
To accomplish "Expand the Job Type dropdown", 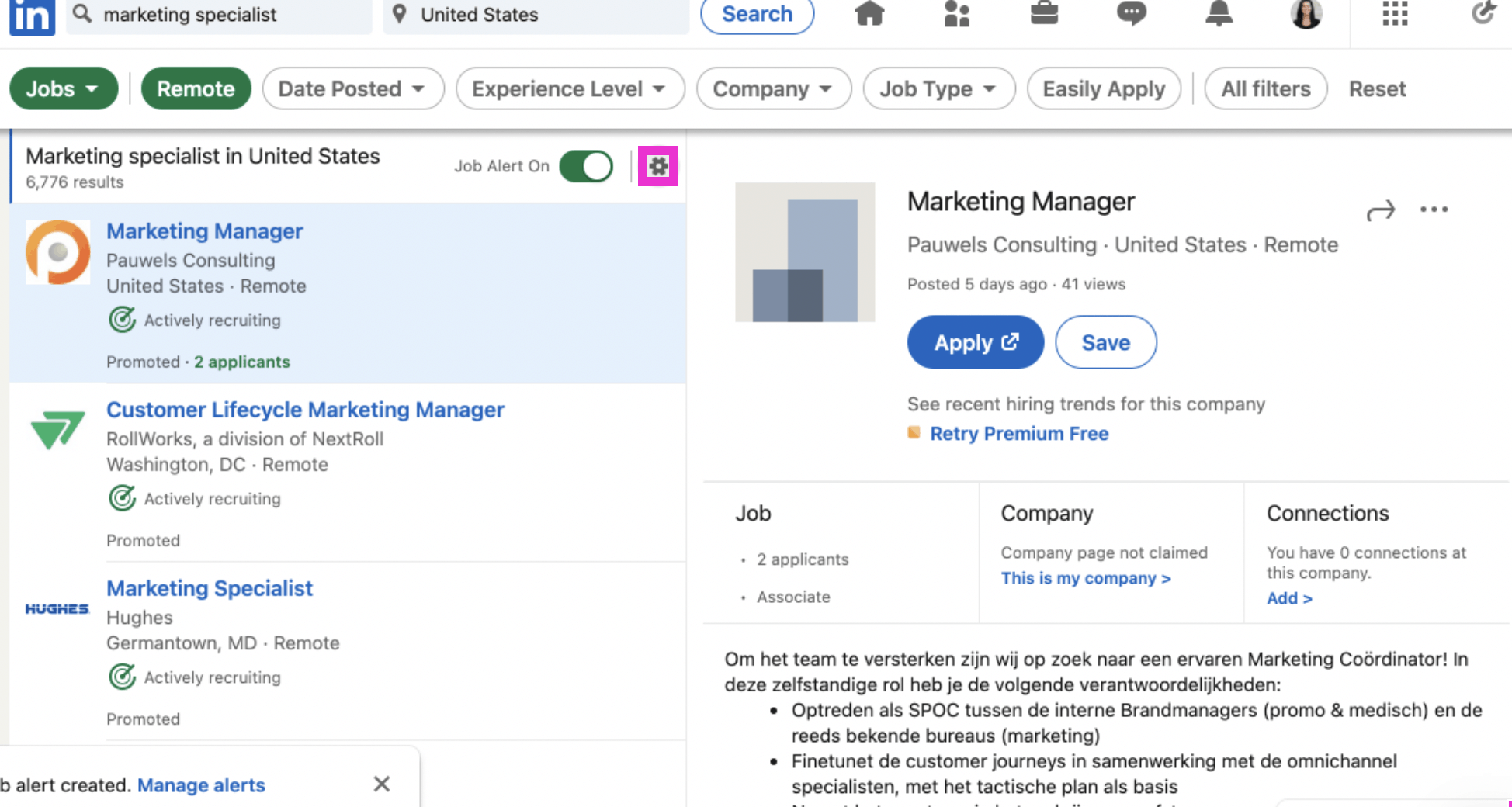I will [939, 88].
